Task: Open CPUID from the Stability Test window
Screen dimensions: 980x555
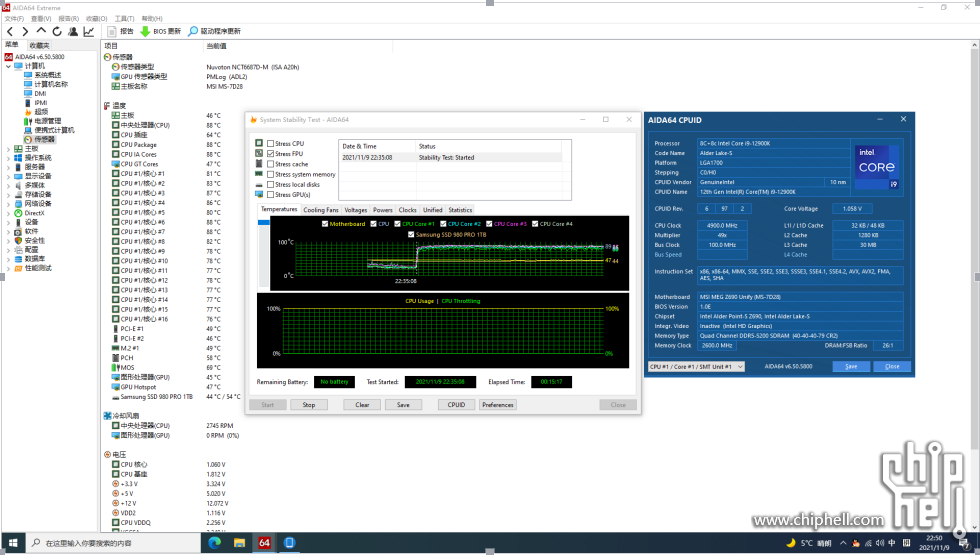Action: point(456,405)
